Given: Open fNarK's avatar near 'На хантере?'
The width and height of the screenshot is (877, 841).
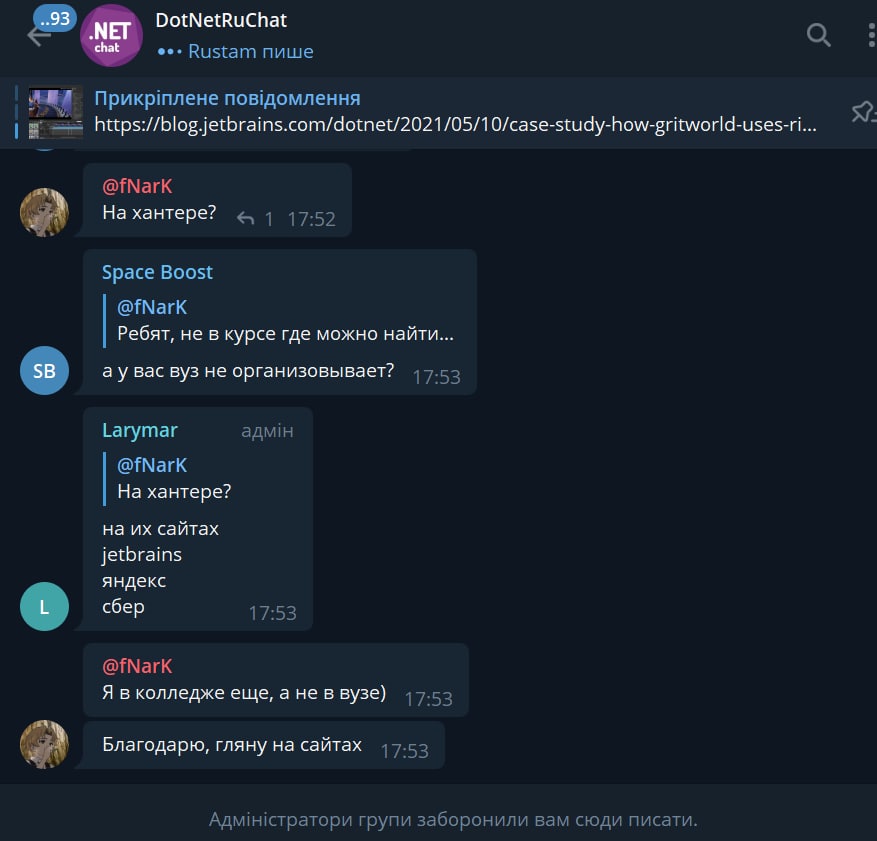Looking at the screenshot, I should tap(44, 212).
